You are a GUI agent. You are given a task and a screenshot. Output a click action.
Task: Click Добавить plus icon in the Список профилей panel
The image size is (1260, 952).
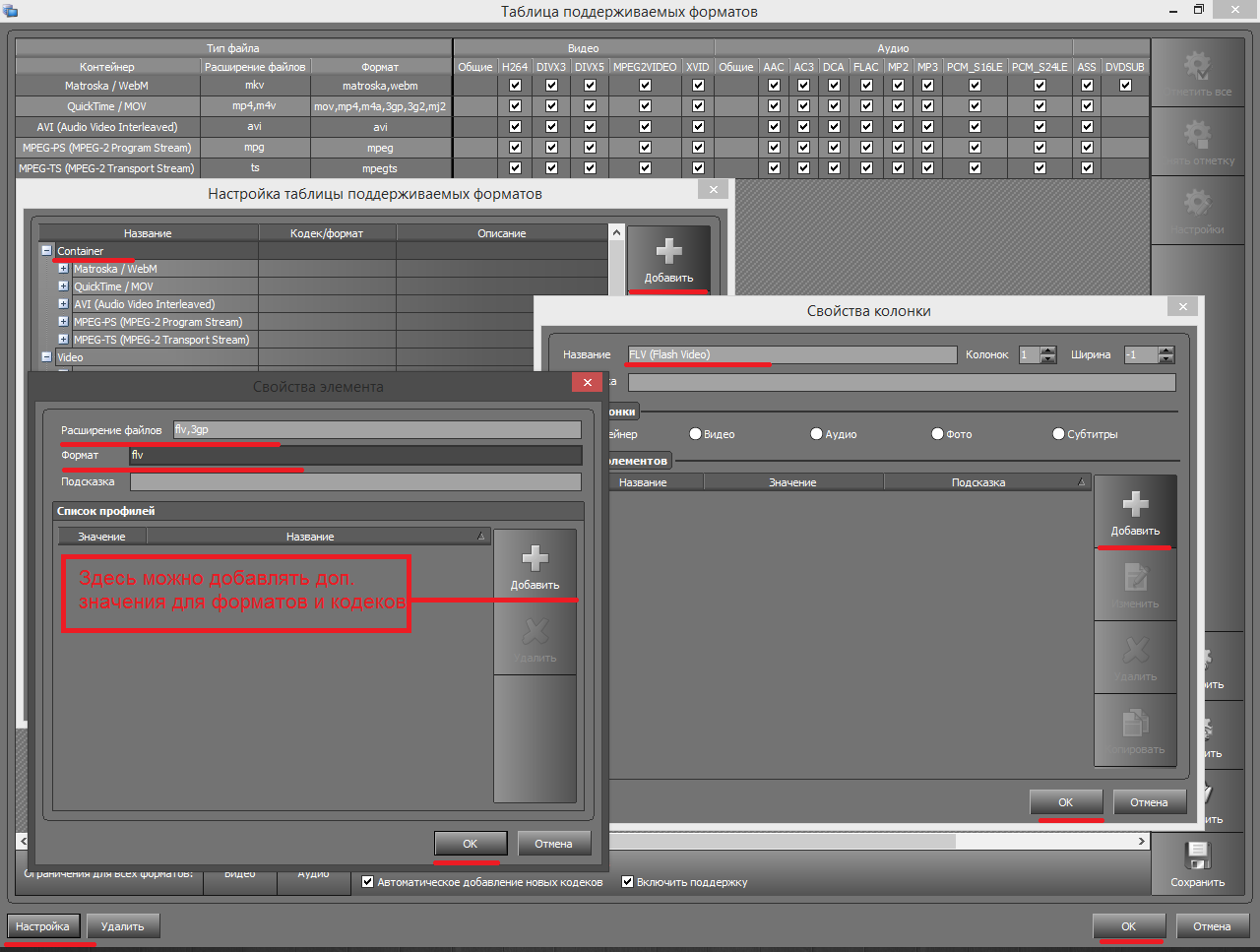pyautogui.click(x=535, y=559)
